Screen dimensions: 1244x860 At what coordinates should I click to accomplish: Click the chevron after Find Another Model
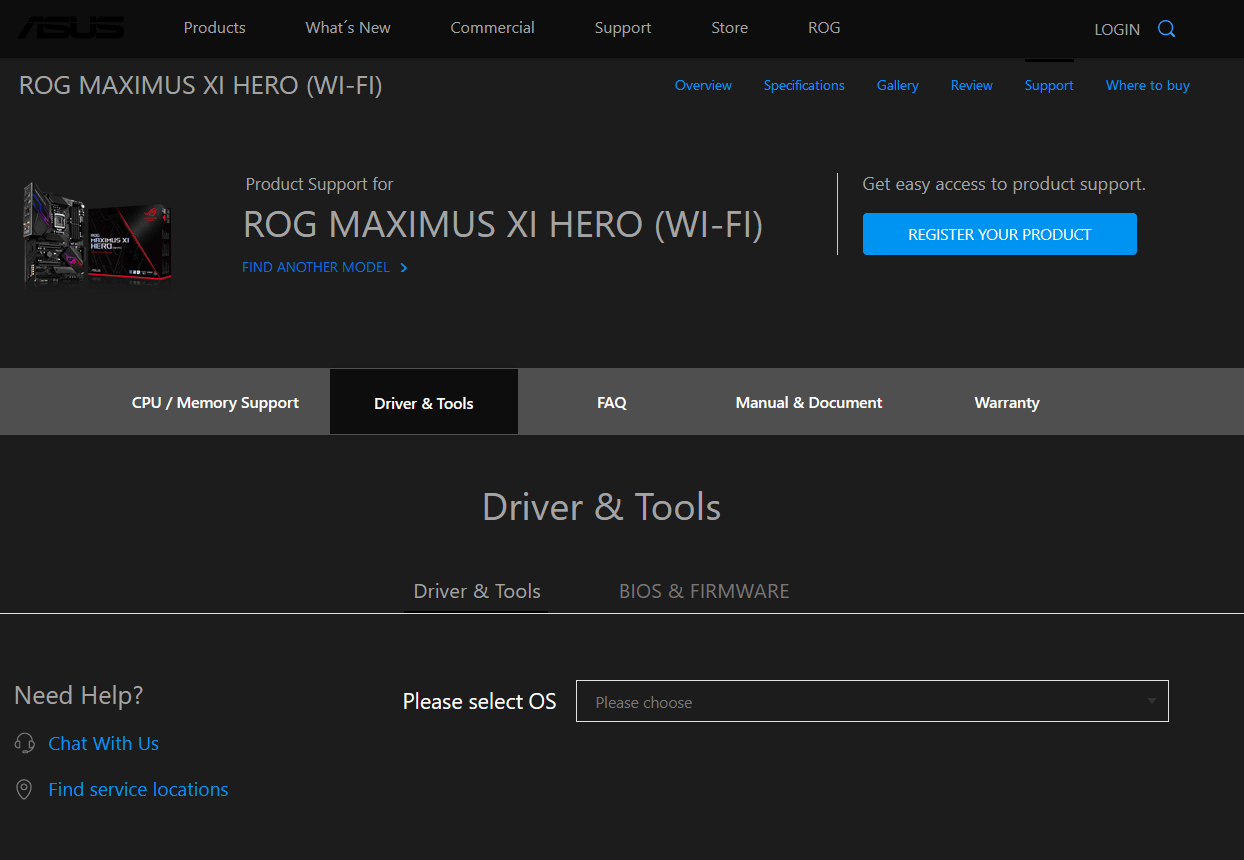(404, 268)
